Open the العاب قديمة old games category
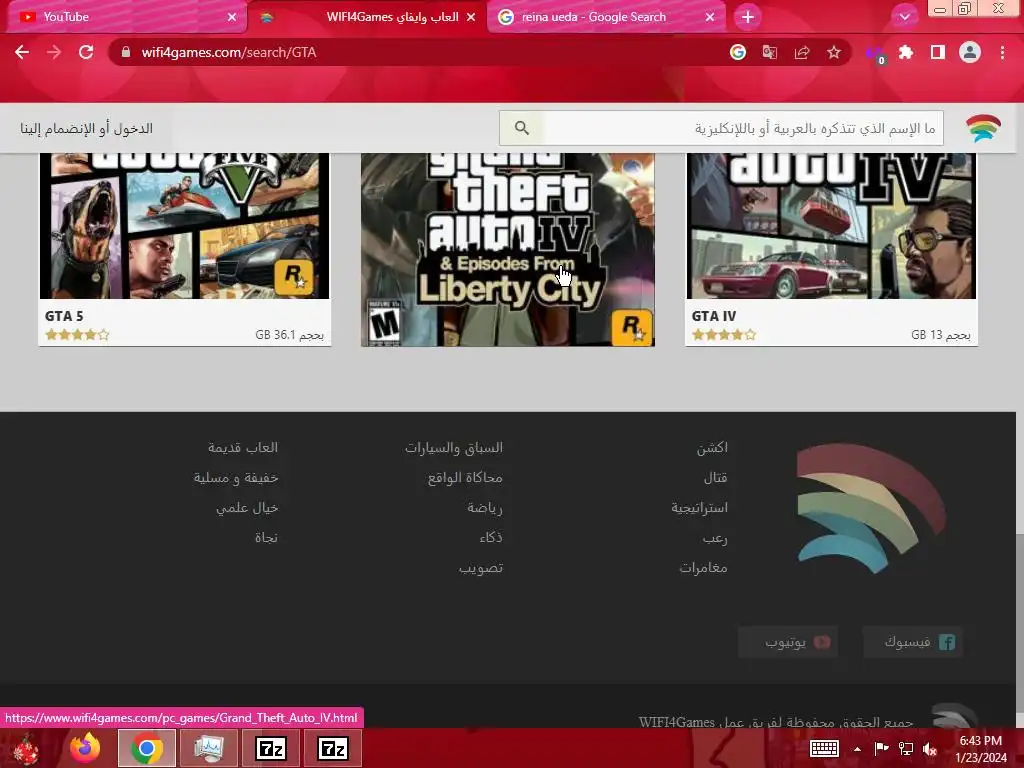The width and height of the screenshot is (1024, 768). point(243,447)
